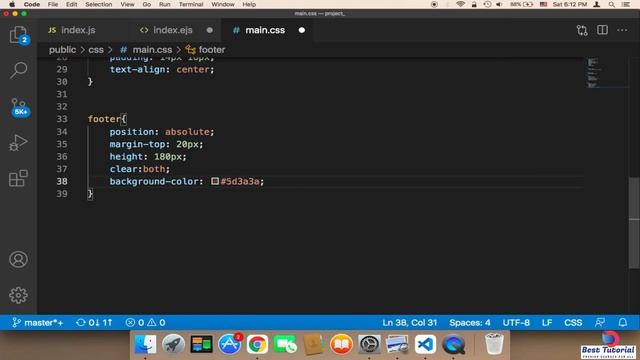Change indentation via Spaces: 4
640x360 pixels.
click(x=470, y=322)
